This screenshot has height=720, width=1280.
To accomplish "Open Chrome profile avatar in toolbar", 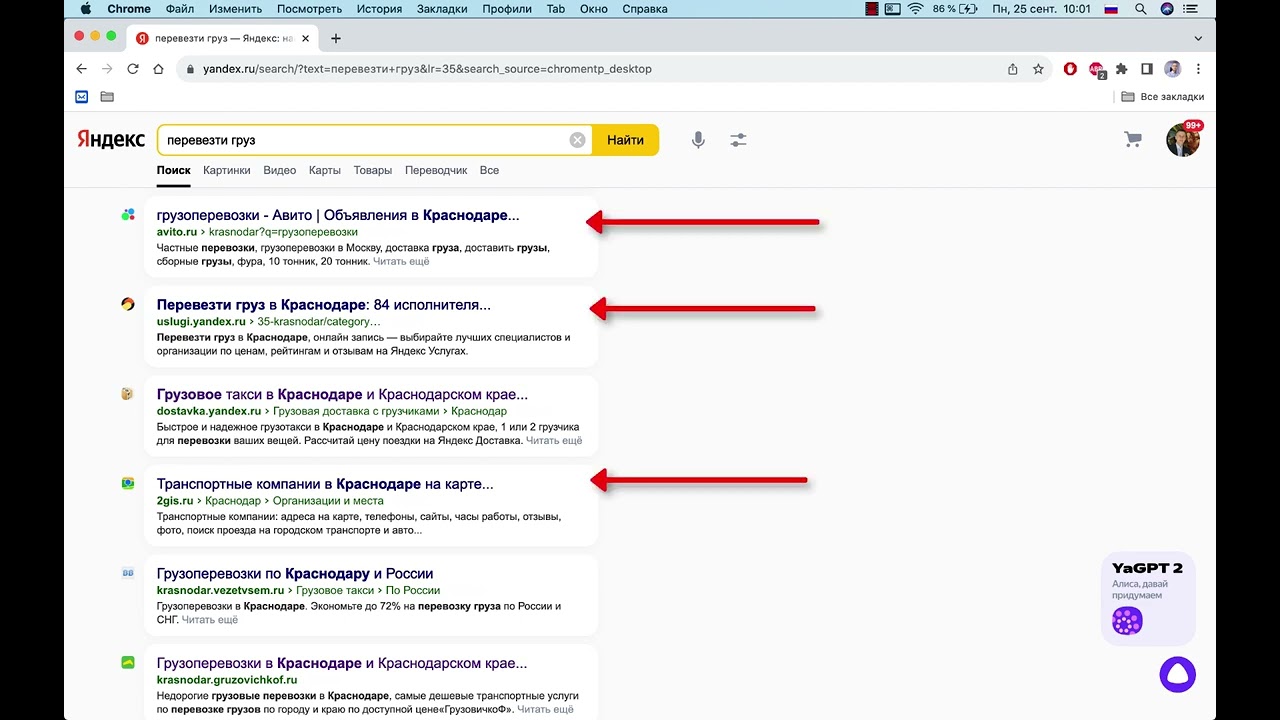I will (1173, 69).
